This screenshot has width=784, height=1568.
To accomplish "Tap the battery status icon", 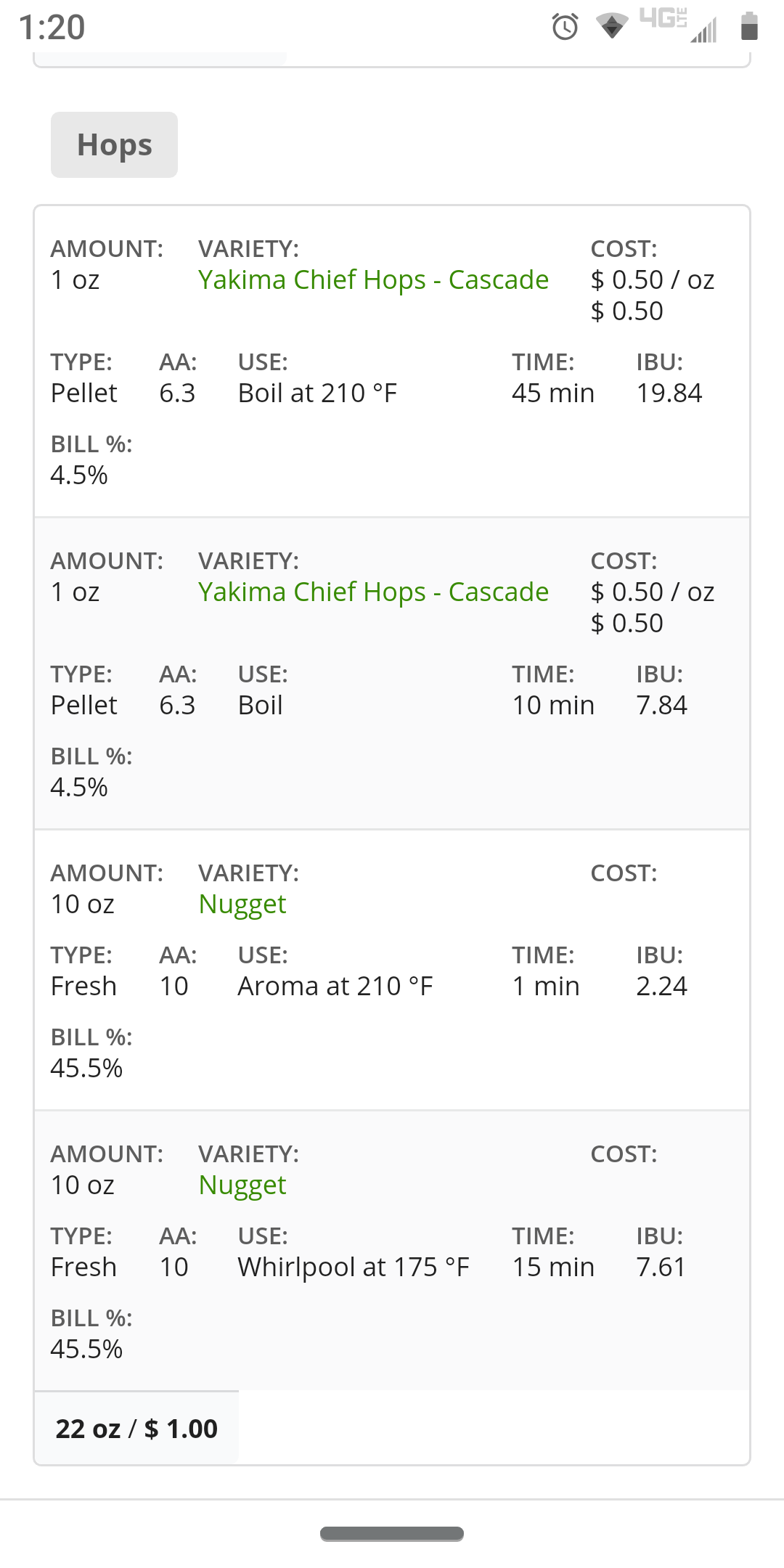I will [x=749, y=26].
